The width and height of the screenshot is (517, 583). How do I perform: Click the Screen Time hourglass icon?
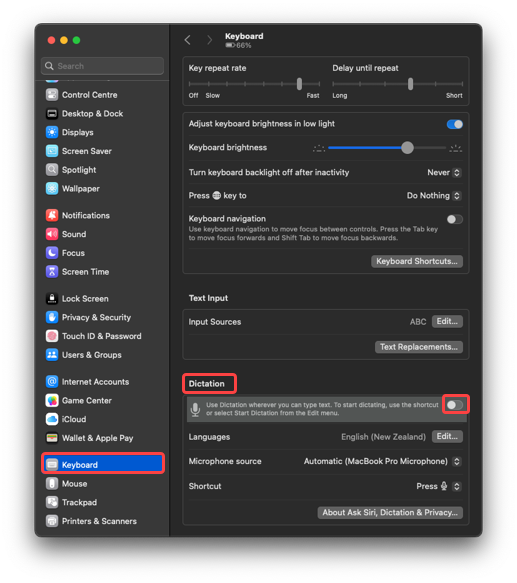coord(52,272)
